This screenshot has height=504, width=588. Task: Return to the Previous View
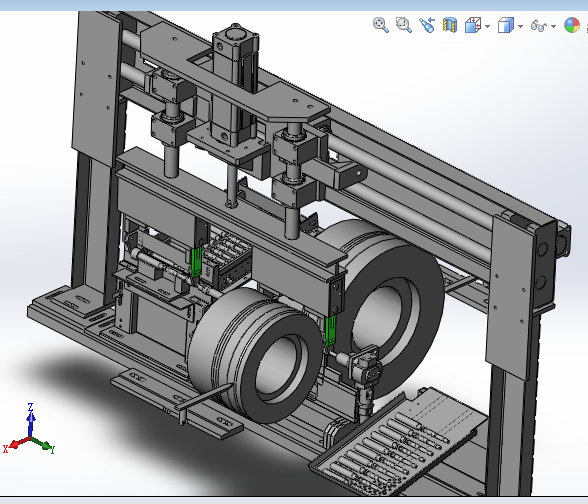coord(427,25)
